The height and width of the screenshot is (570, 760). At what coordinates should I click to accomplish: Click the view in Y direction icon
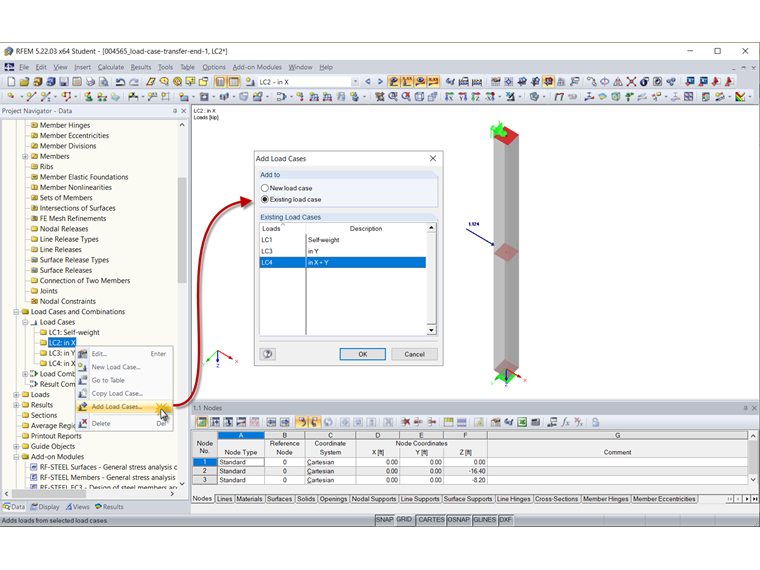(462, 96)
